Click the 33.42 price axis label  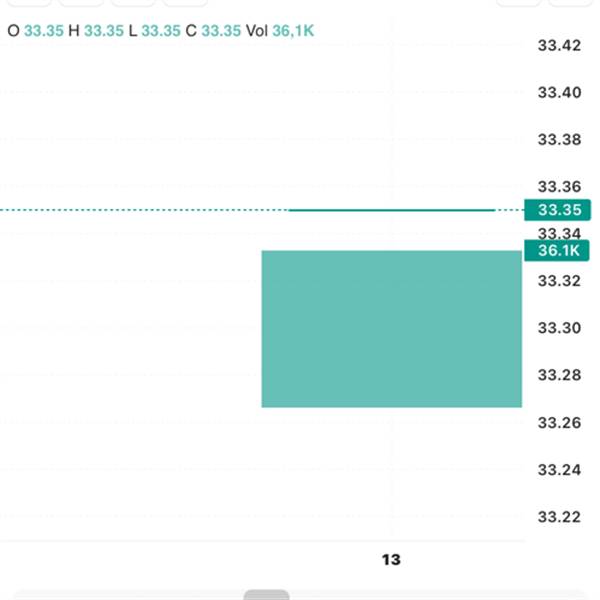tap(559, 46)
